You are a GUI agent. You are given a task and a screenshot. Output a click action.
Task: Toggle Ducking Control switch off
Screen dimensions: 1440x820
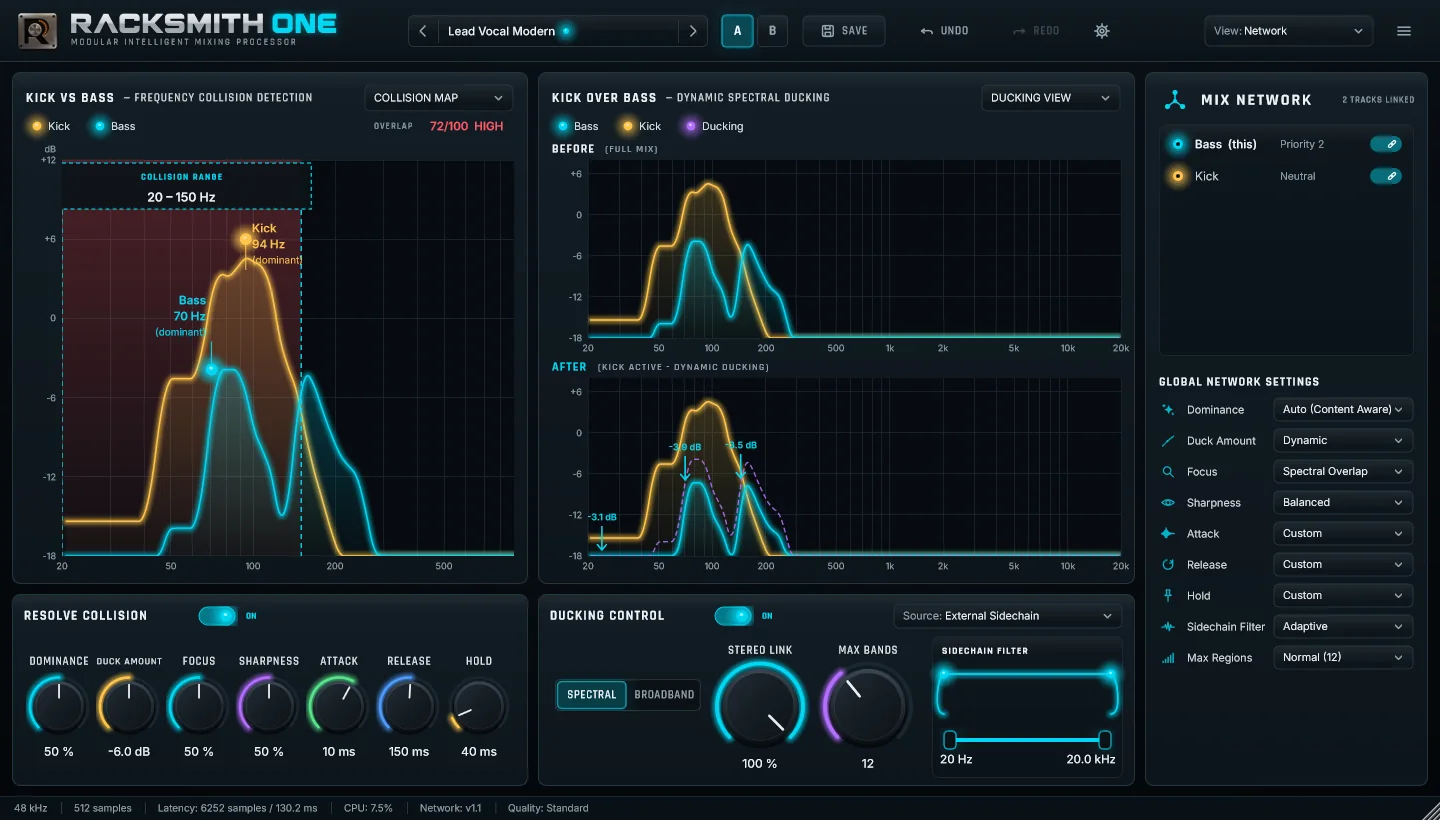[x=734, y=616]
